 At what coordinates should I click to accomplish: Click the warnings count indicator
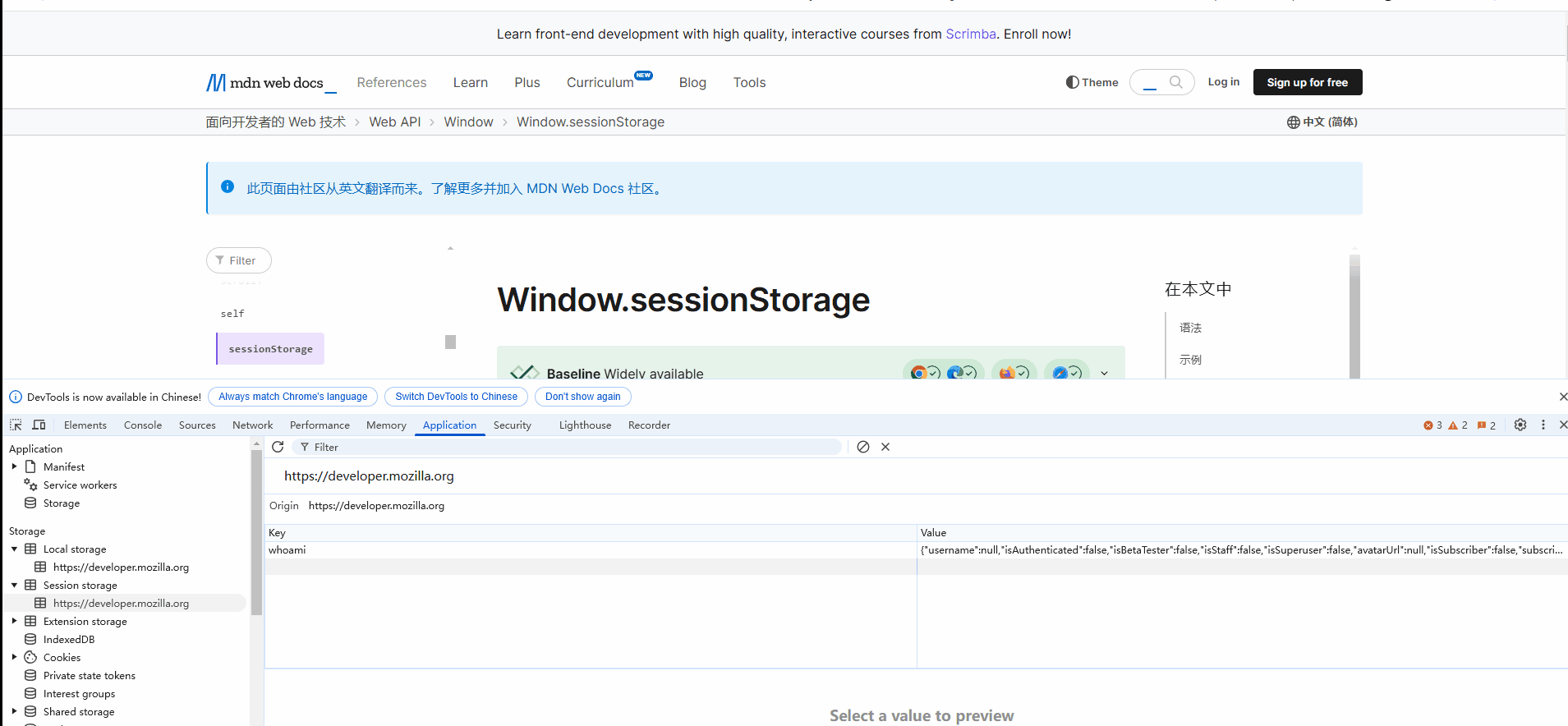tap(1458, 425)
